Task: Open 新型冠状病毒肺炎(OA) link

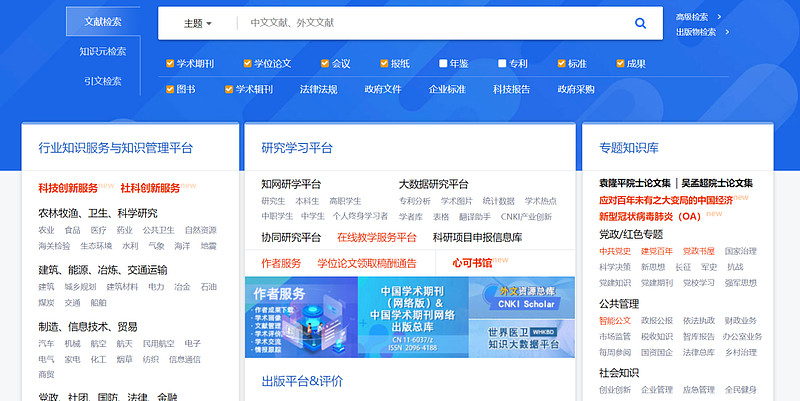Action: tap(650, 216)
